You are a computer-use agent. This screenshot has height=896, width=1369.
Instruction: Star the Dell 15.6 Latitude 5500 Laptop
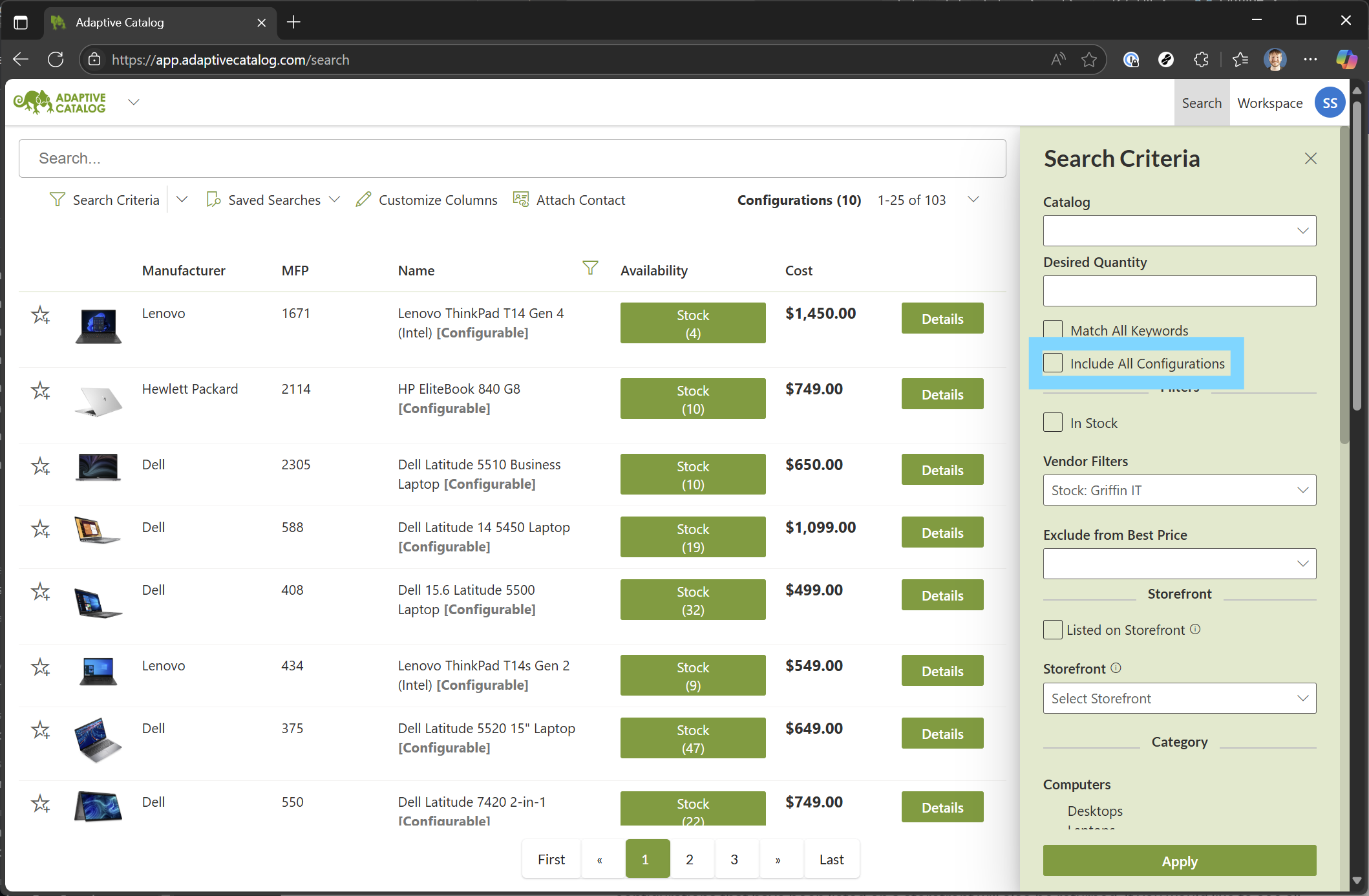(x=41, y=592)
